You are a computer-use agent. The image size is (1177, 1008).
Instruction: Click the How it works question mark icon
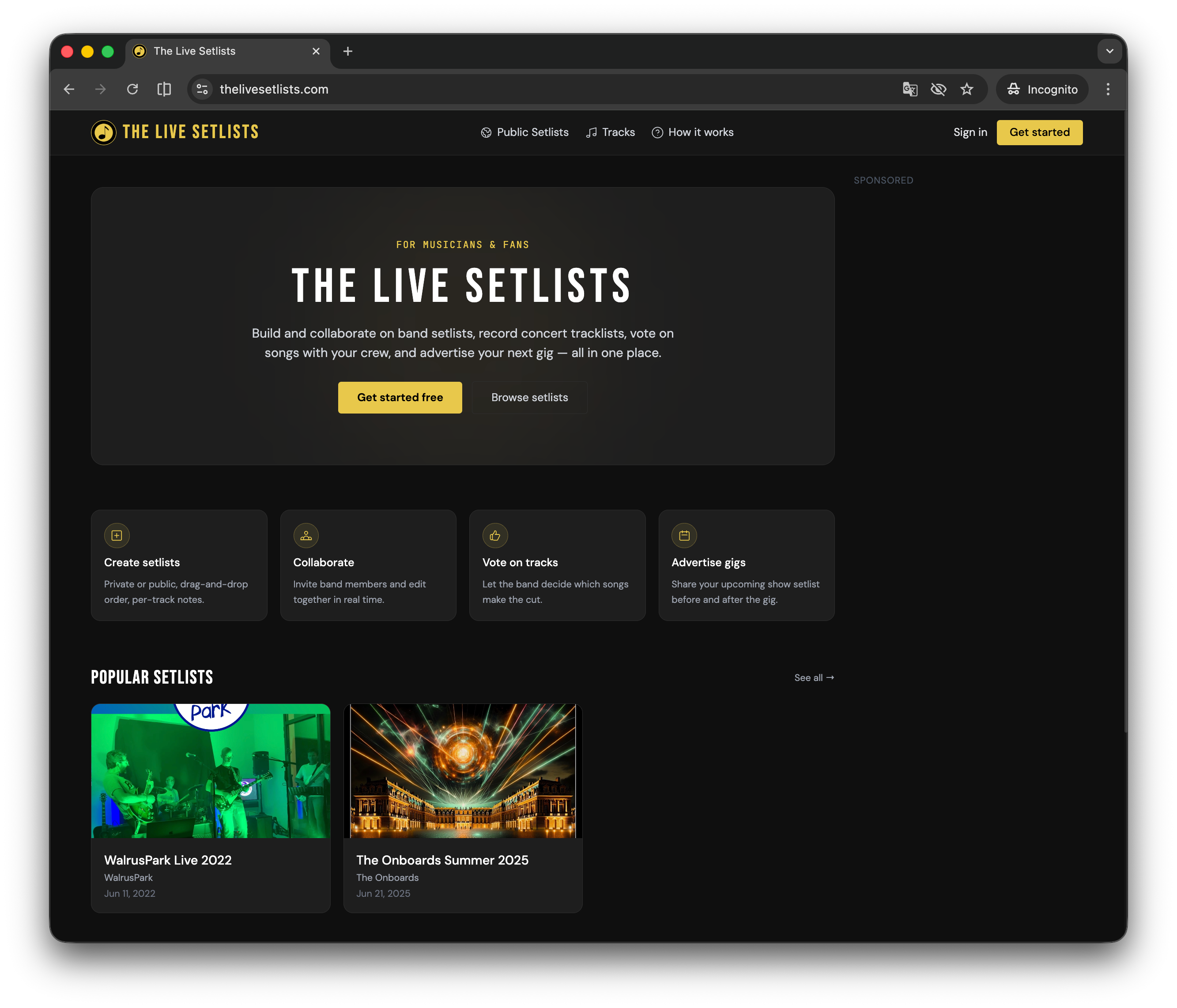tap(657, 132)
